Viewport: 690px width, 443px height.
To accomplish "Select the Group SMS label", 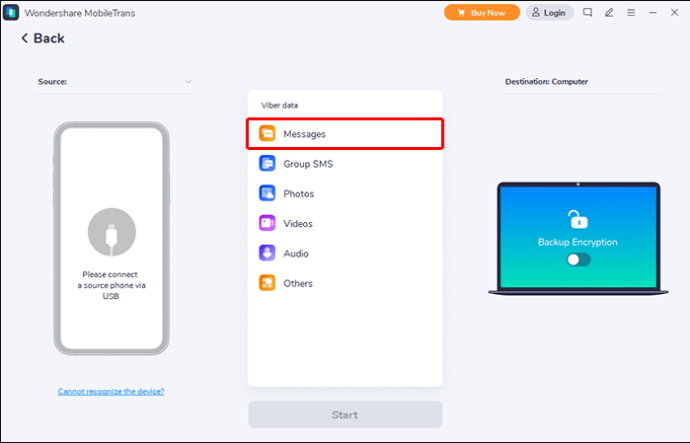I will pos(308,164).
